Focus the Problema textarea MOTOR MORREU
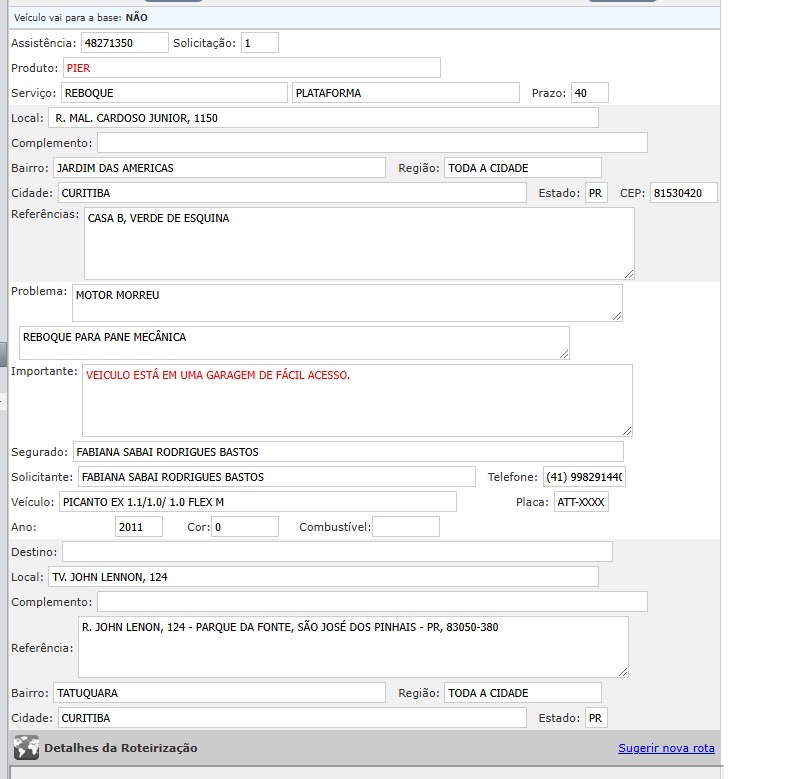The width and height of the screenshot is (803, 779). pyautogui.click(x=347, y=303)
